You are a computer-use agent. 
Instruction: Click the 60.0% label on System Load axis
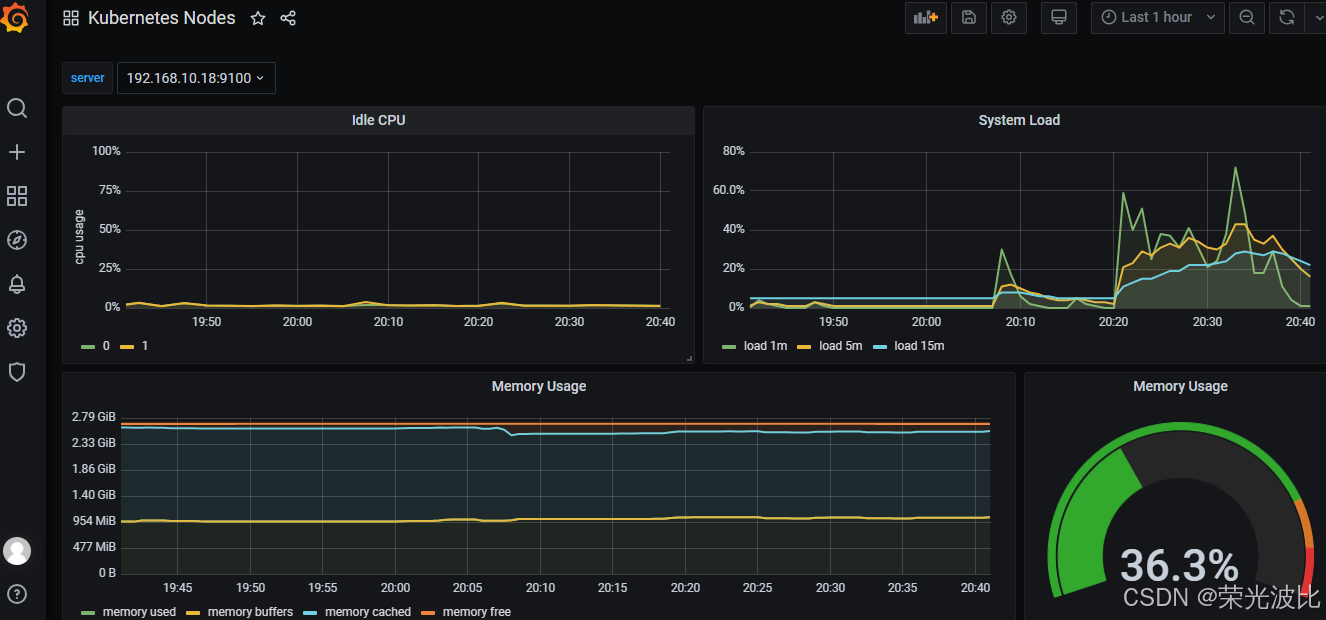pos(728,190)
